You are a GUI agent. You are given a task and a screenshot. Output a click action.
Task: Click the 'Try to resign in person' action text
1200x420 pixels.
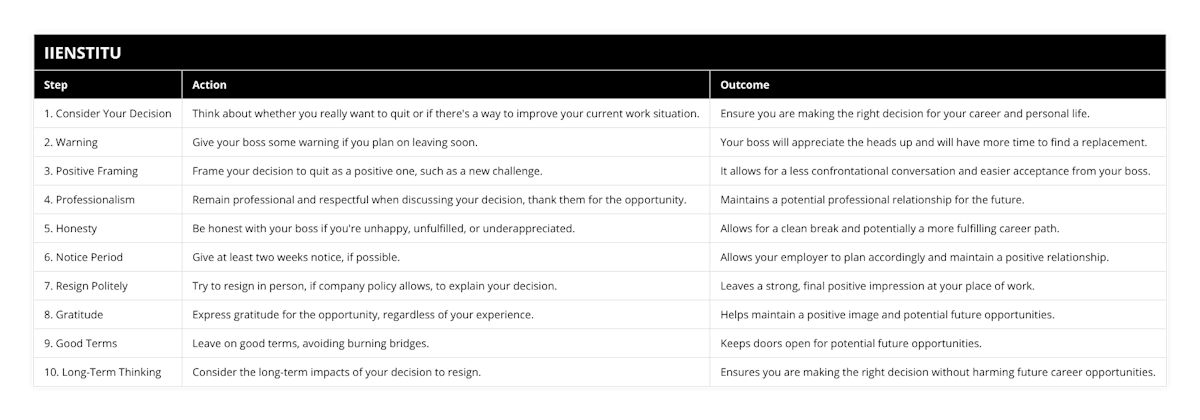click(374, 286)
